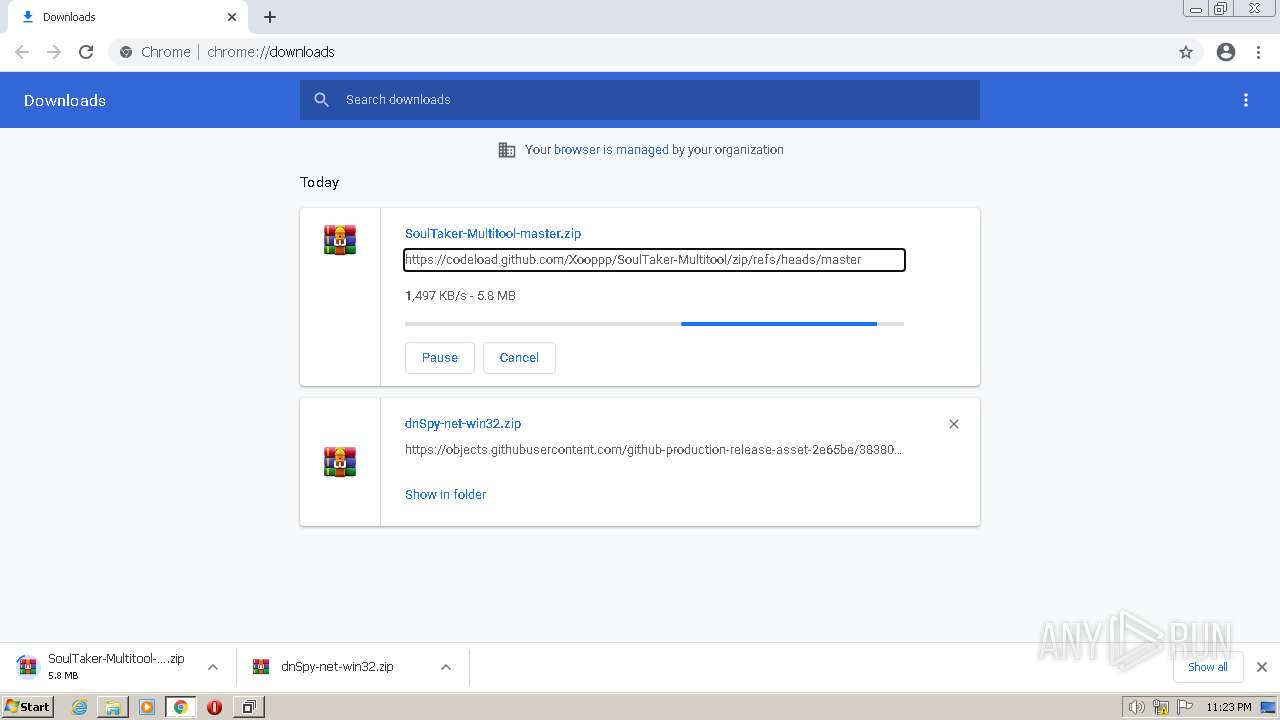Click the 11:23 PM system clock
This screenshot has width=1280, height=720.
1229,707
